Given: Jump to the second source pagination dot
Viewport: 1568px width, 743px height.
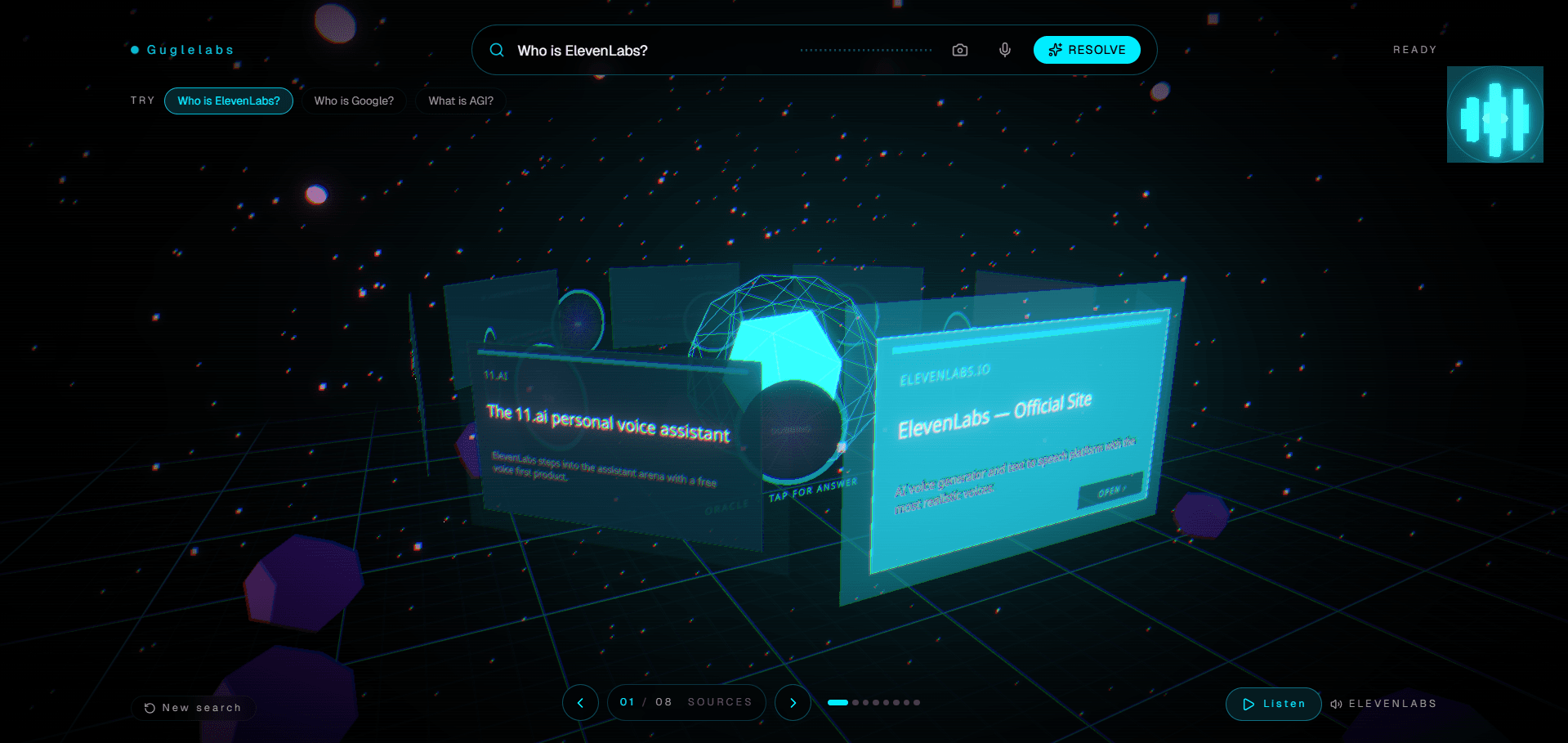Looking at the screenshot, I should [x=855, y=702].
